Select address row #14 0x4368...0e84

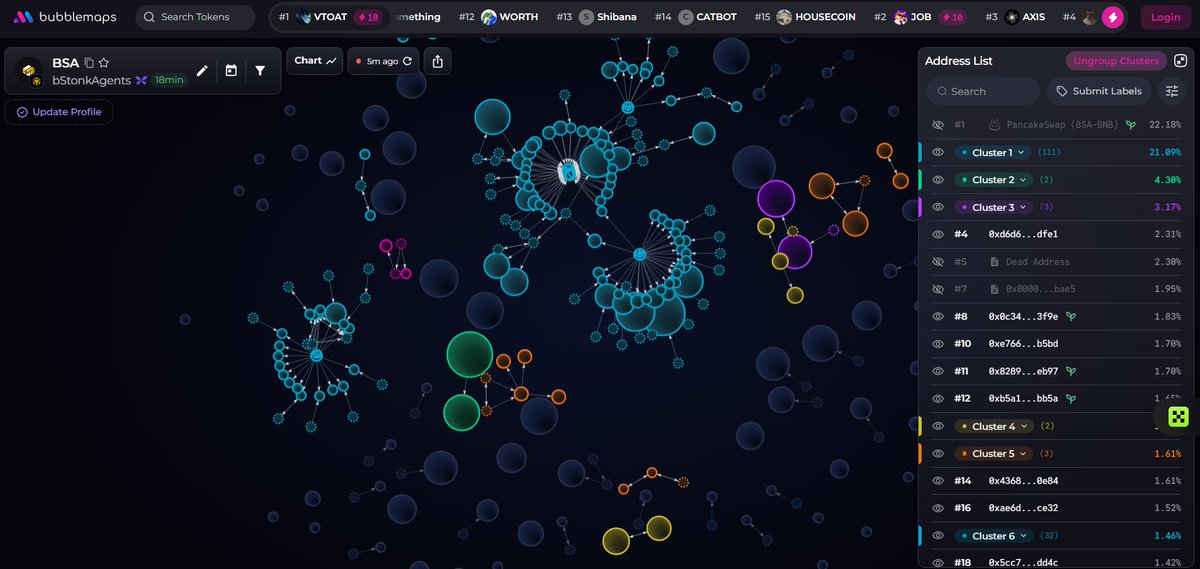[x=1056, y=481]
